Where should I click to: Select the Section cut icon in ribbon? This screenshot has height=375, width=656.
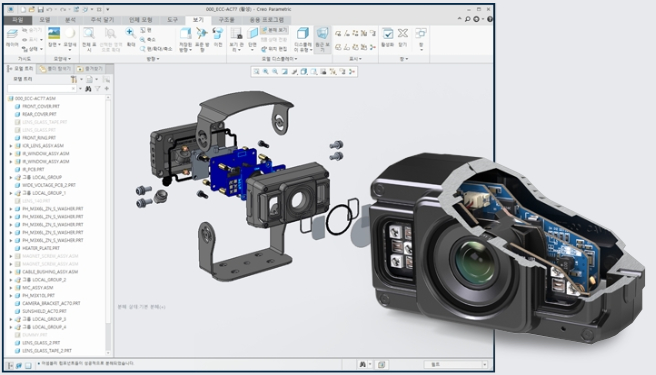[252, 39]
